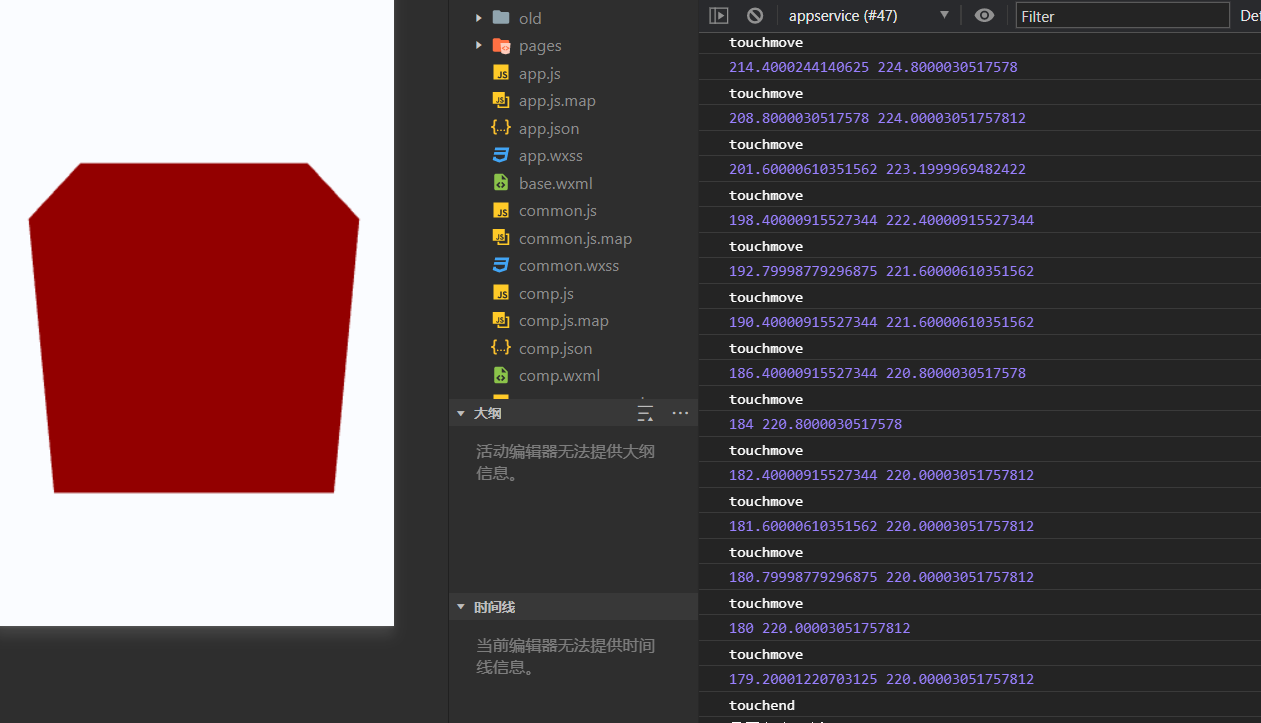This screenshot has width=1261, height=723.
Task: Select log value 184 220.8000030517578
Action: pyautogui.click(x=815, y=424)
